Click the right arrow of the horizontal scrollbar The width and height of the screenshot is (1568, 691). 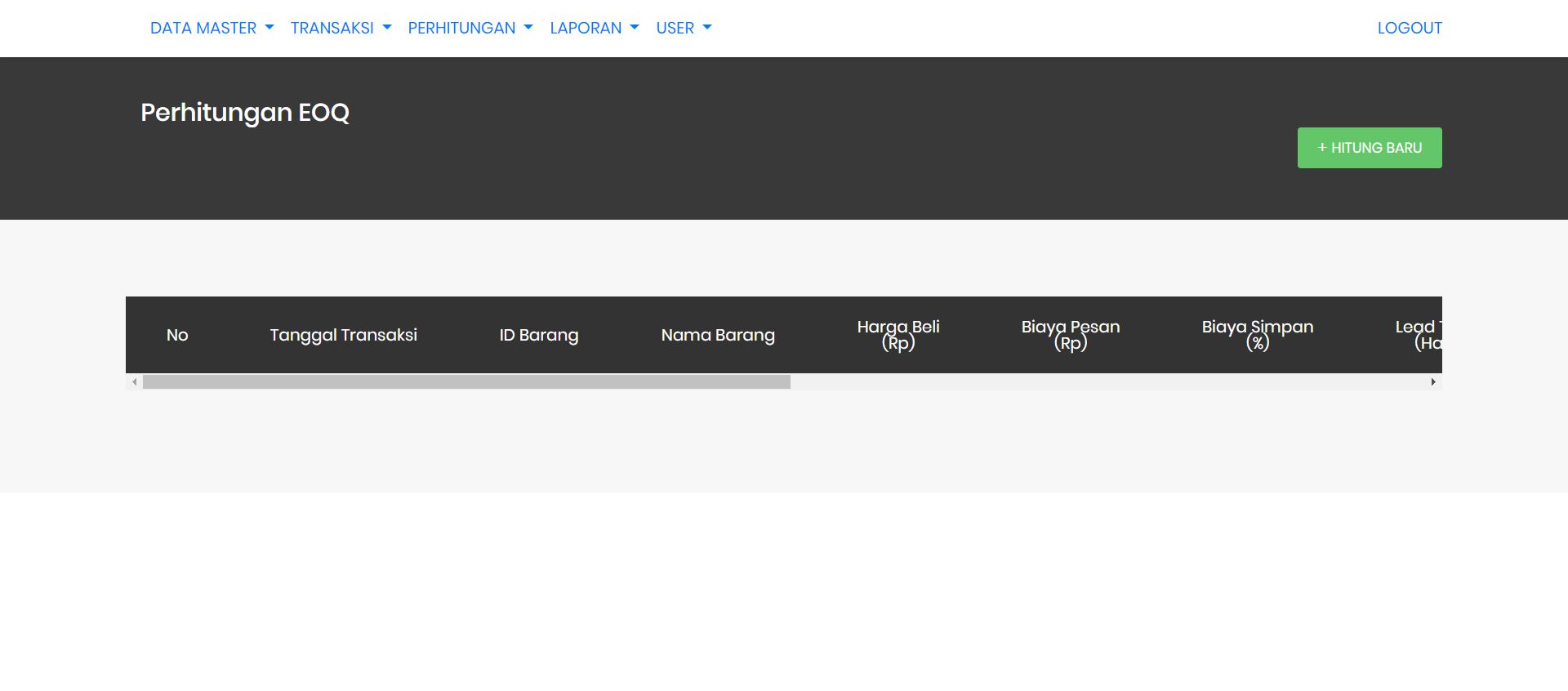click(x=1433, y=381)
